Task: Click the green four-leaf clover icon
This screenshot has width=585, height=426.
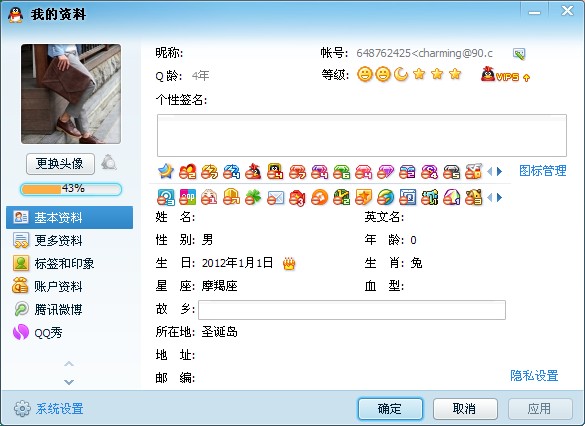Action: coord(253,197)
